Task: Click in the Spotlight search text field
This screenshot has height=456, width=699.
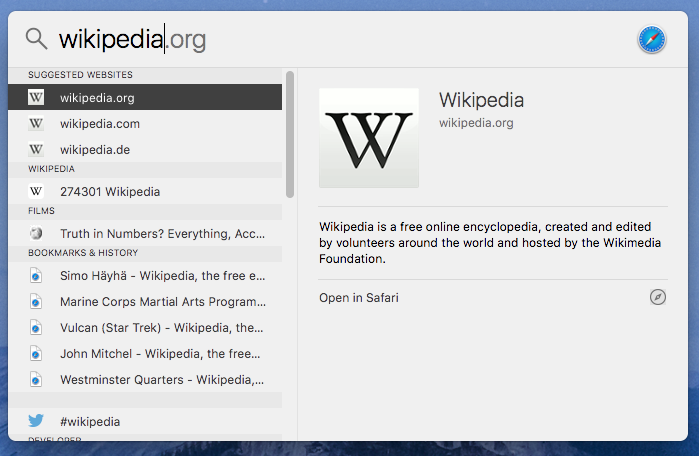Action: tap(343, 39)
